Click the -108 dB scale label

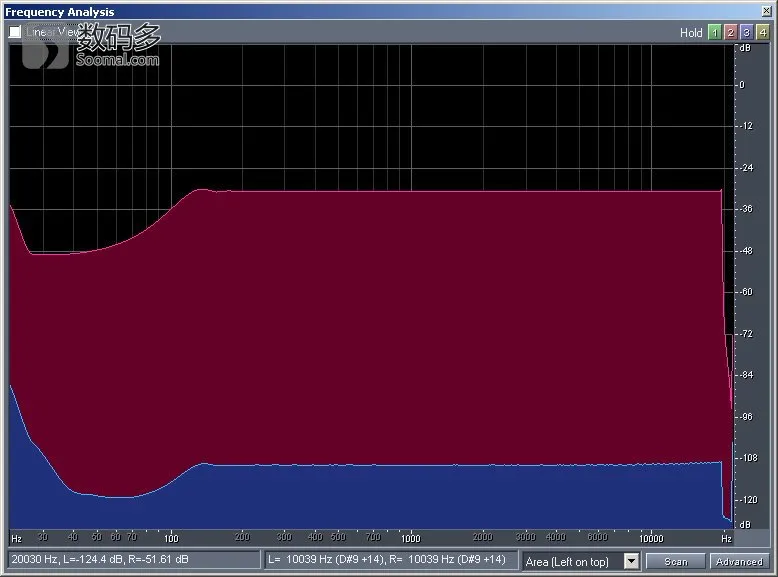[x=748, y=458]
